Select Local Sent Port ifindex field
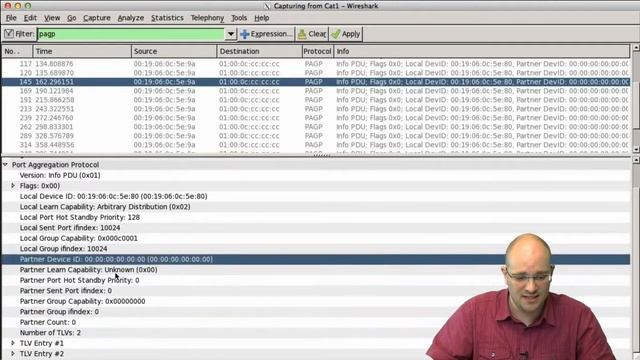640x360 pixels. 70,228
